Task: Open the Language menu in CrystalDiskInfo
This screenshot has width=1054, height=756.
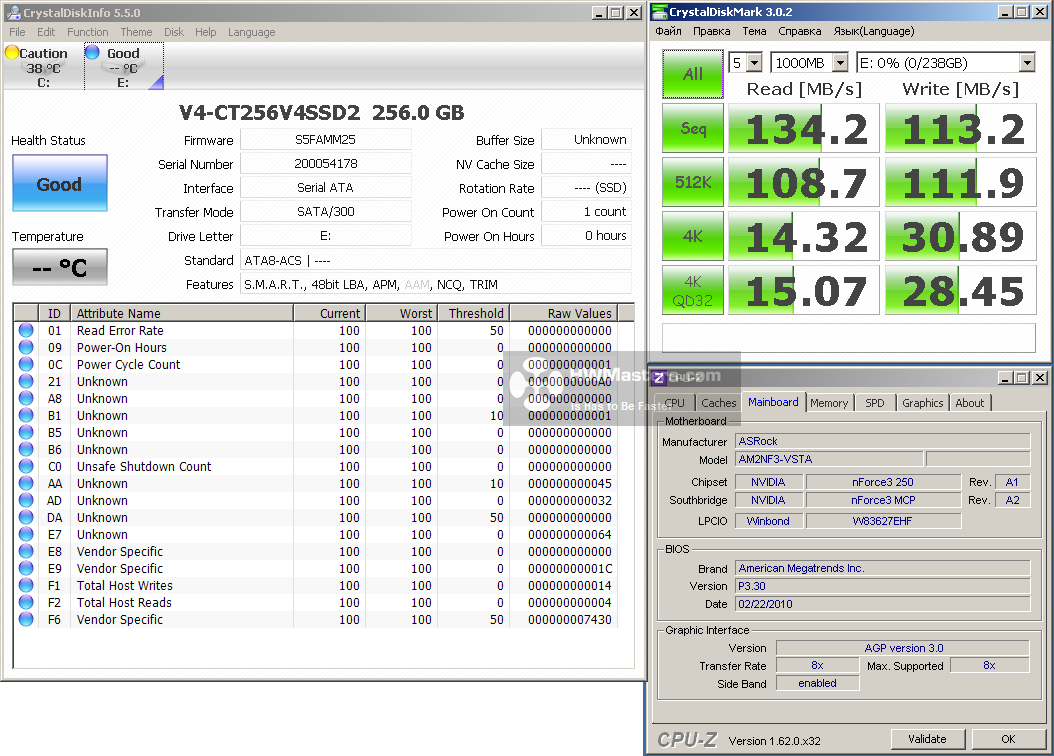Action: coord(251,32)
